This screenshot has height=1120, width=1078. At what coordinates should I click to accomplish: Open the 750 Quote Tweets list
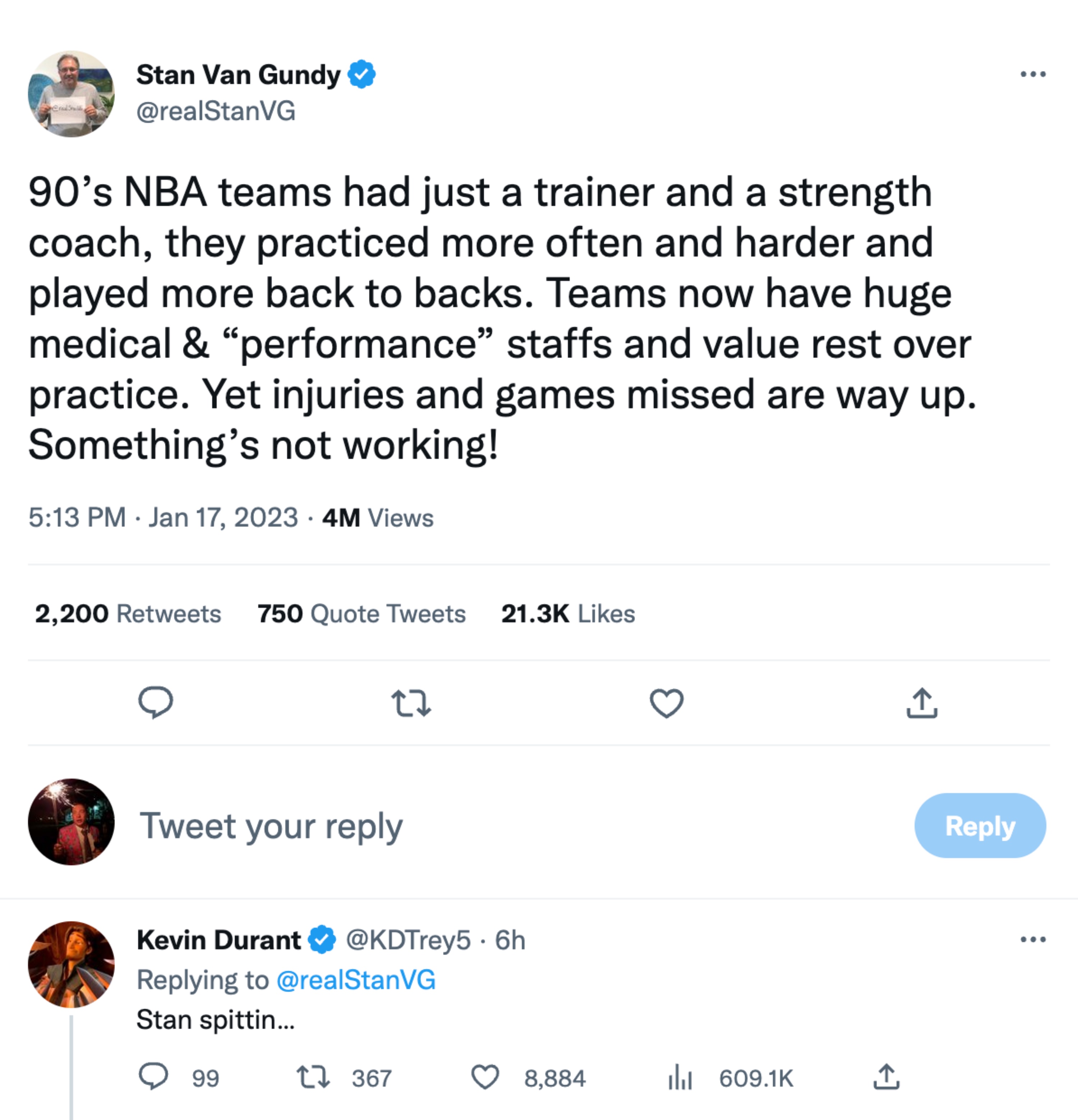point(361,614)
